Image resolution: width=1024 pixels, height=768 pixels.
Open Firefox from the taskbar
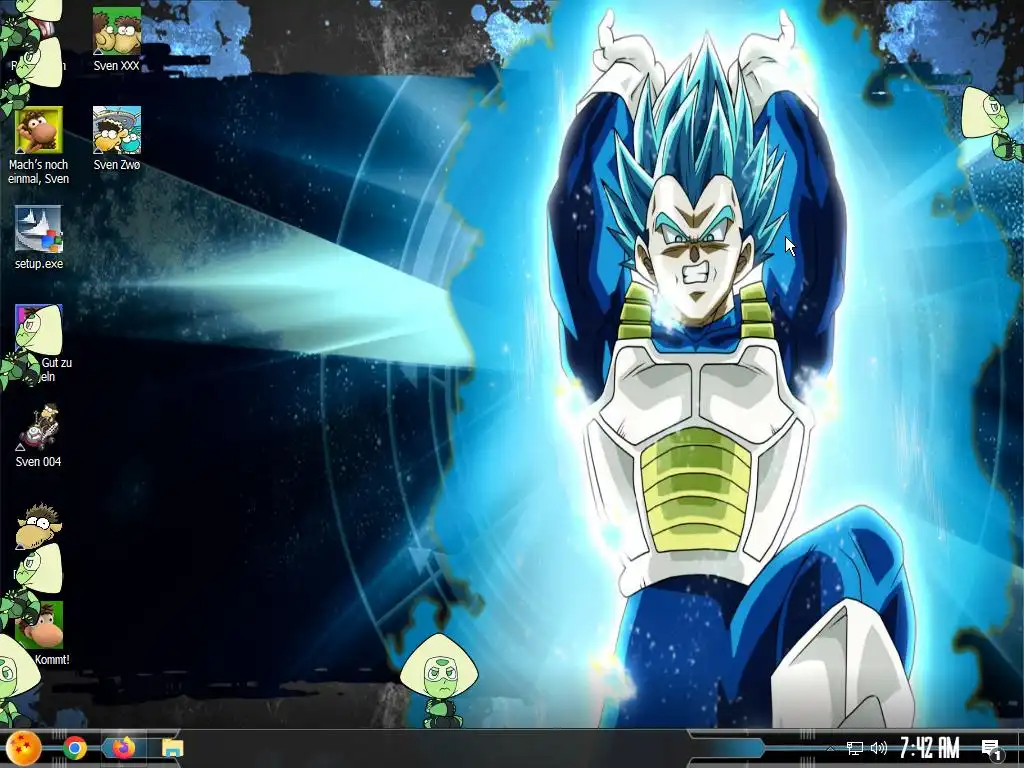(123, 748)
